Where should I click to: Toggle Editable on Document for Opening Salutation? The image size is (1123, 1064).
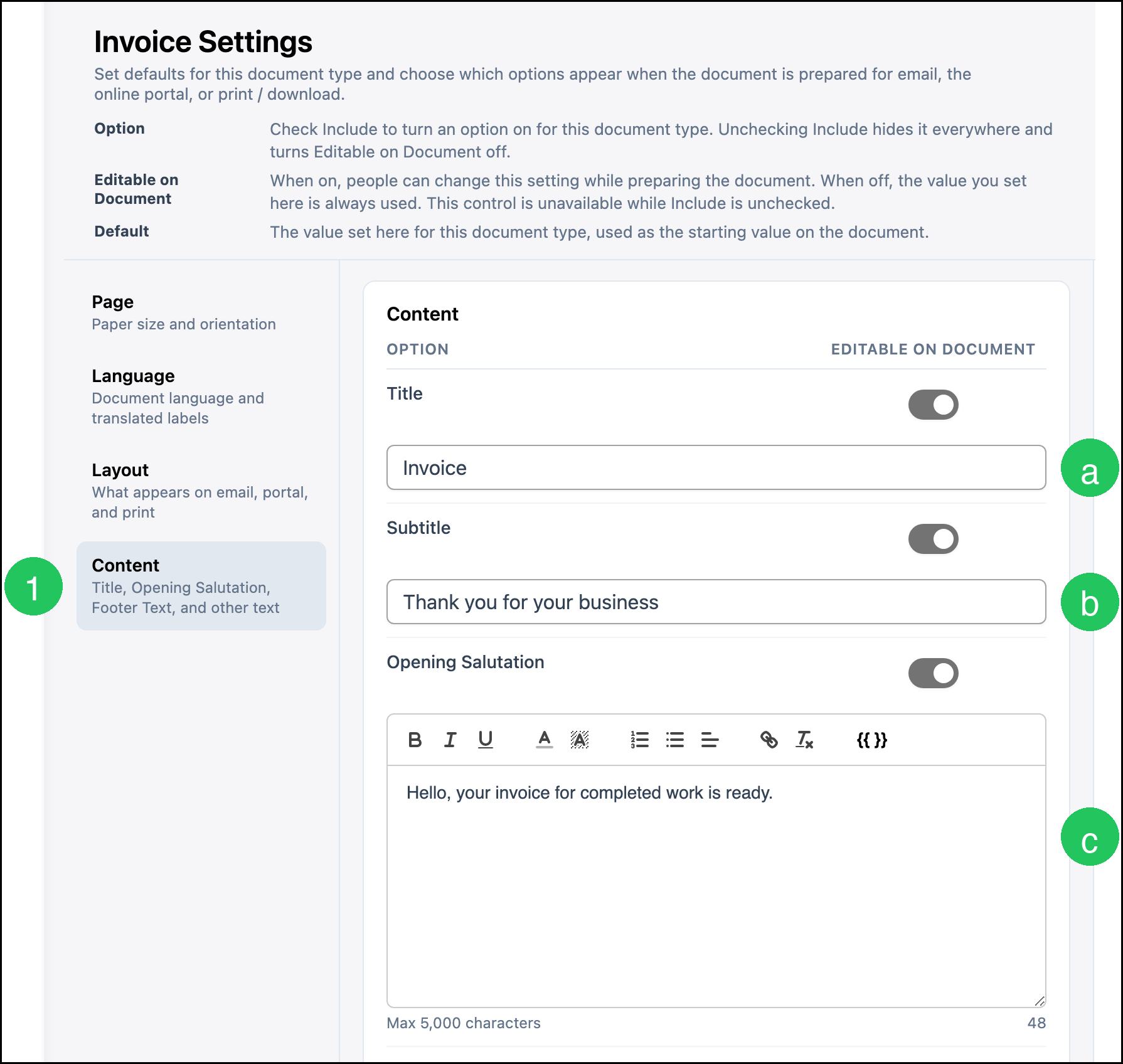pyautogui.click(x=934, y=673)
